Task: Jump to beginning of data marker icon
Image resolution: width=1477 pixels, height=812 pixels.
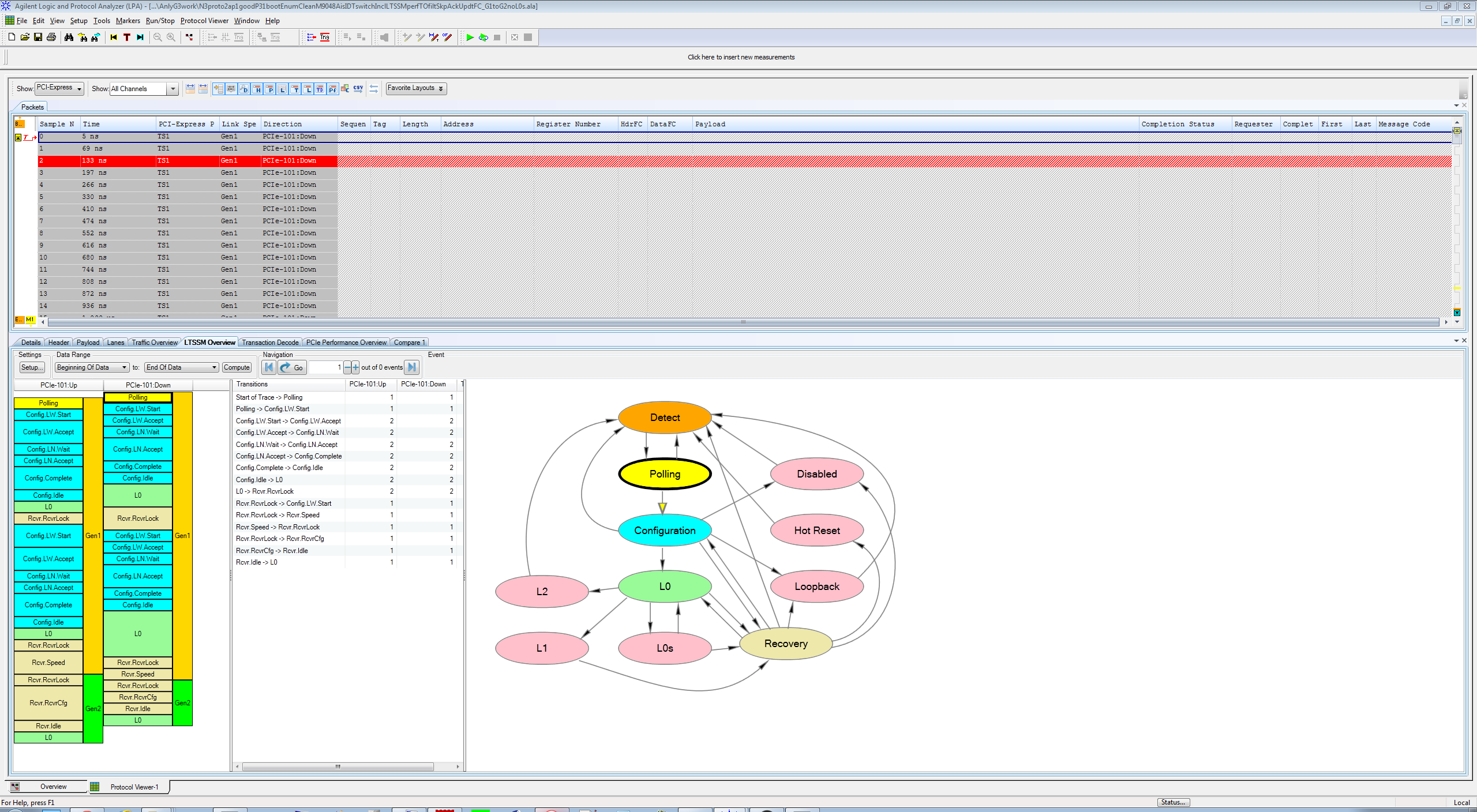Action: pos(114,37)
